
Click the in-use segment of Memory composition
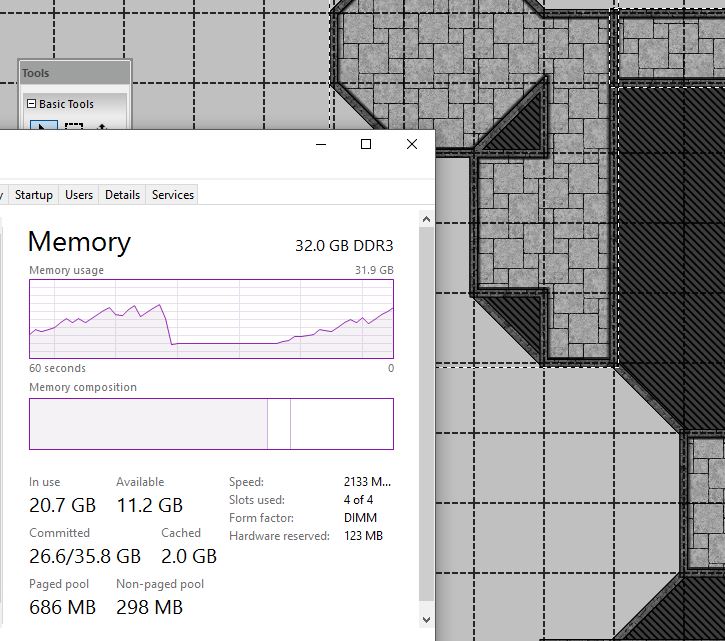(148, 424)
